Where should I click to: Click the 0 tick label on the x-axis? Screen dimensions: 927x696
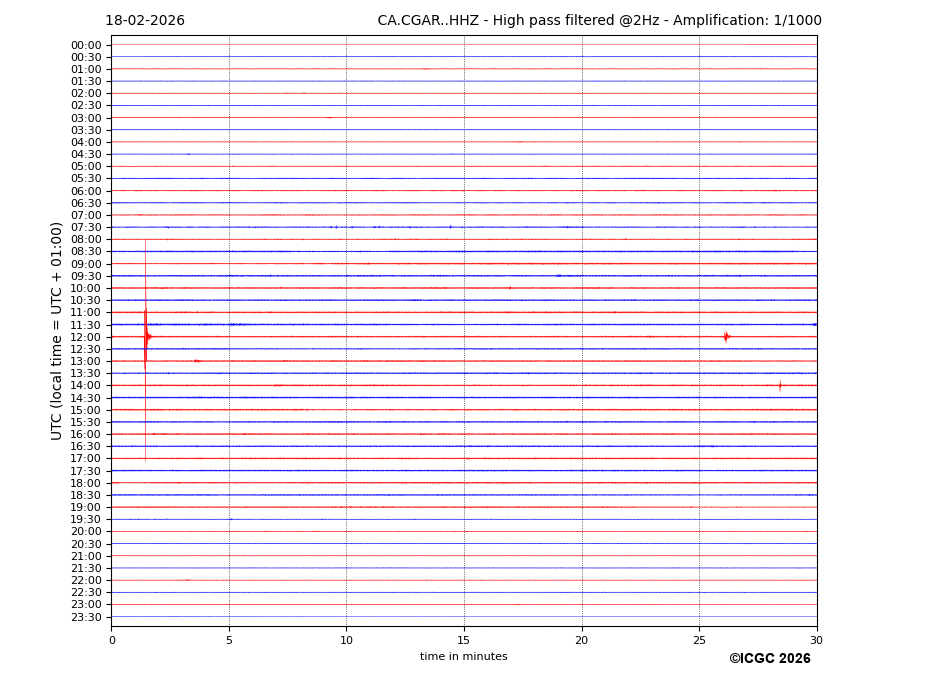112,640
